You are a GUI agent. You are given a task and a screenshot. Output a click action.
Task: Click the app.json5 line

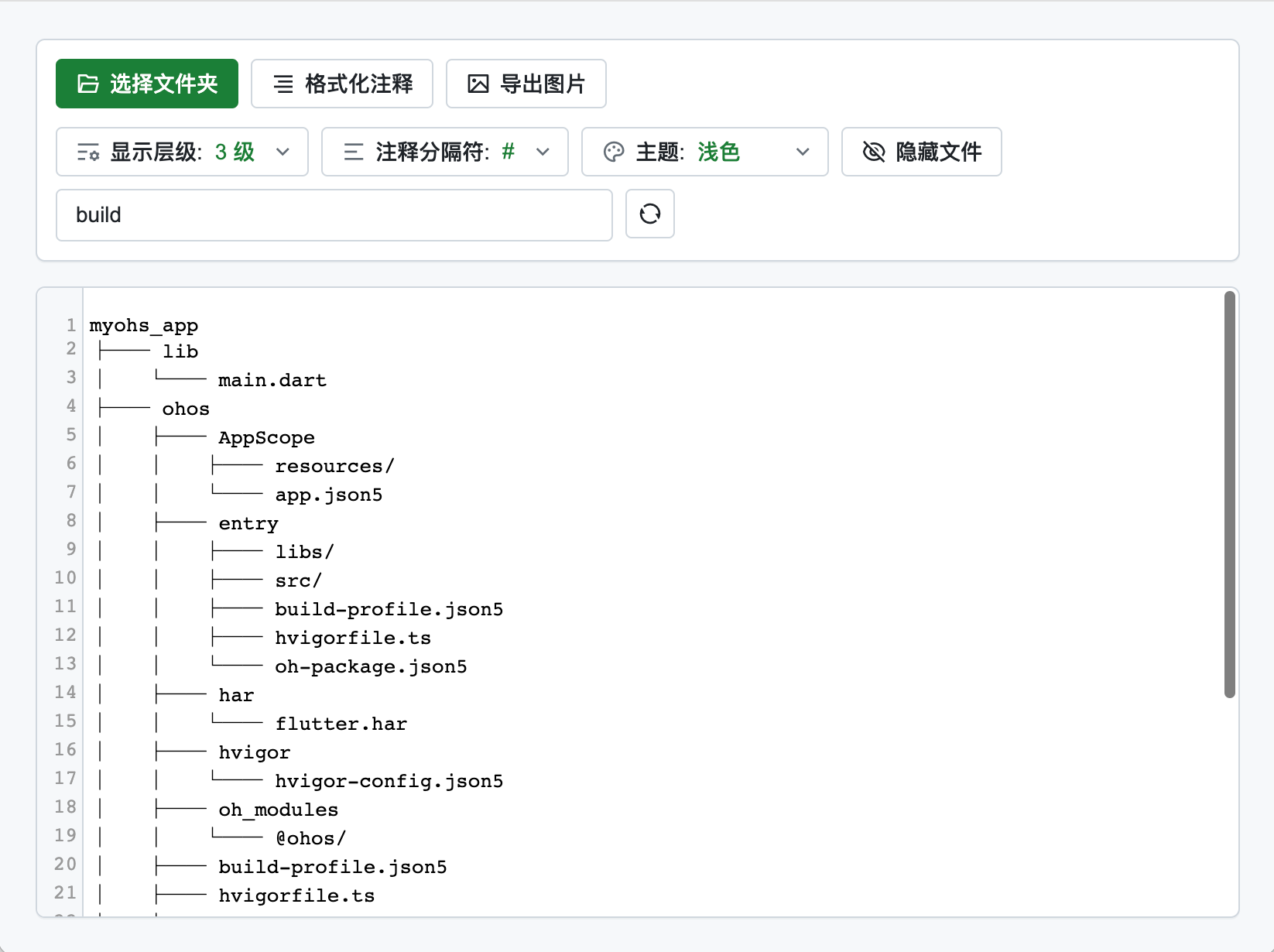point(329,495)
